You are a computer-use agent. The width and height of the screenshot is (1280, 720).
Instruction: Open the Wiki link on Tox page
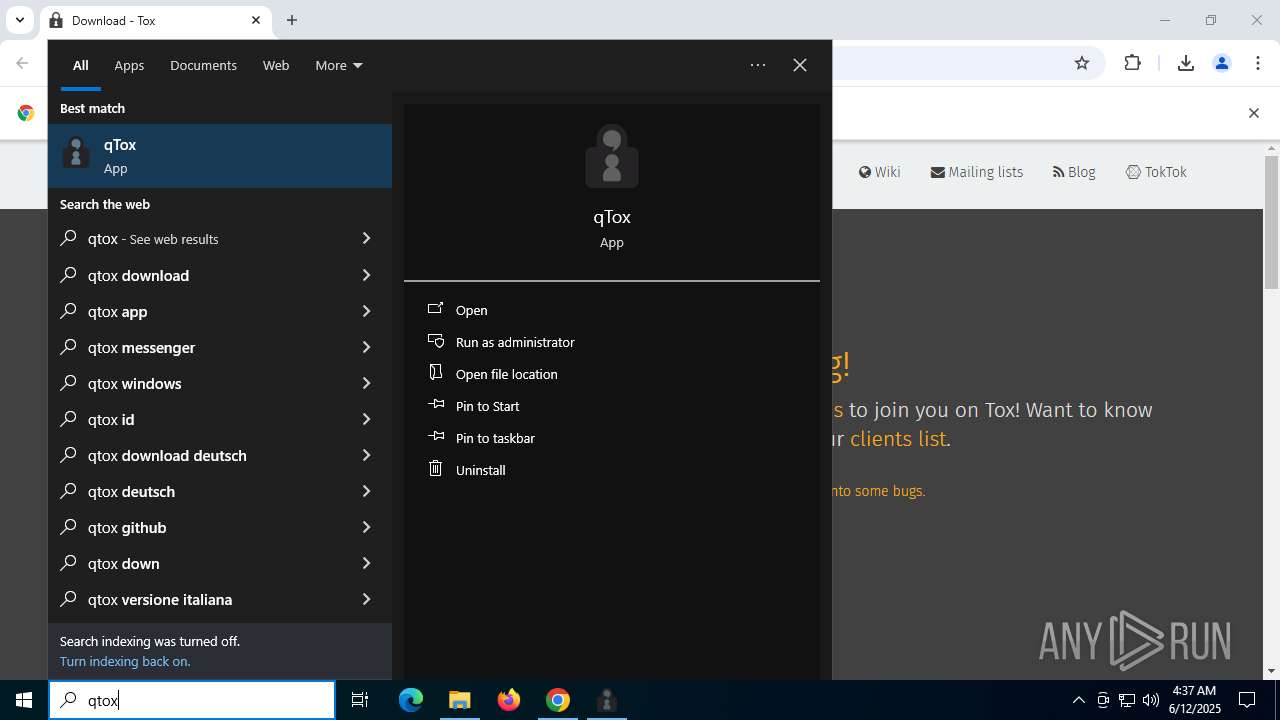880,172
